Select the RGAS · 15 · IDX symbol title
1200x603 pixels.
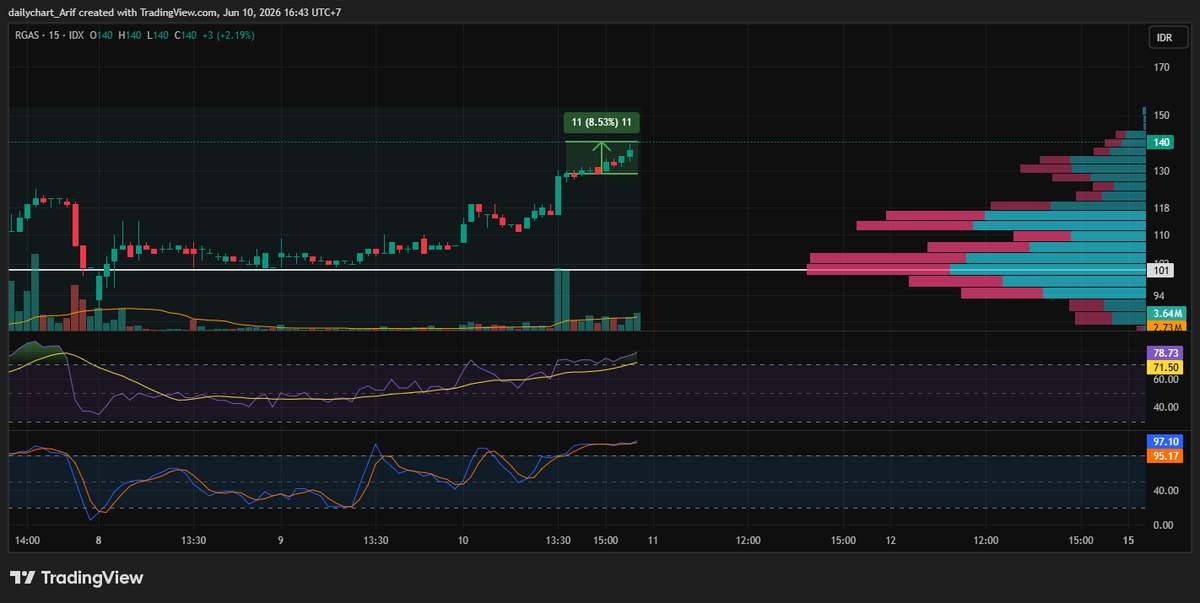(x=47, y=35)
